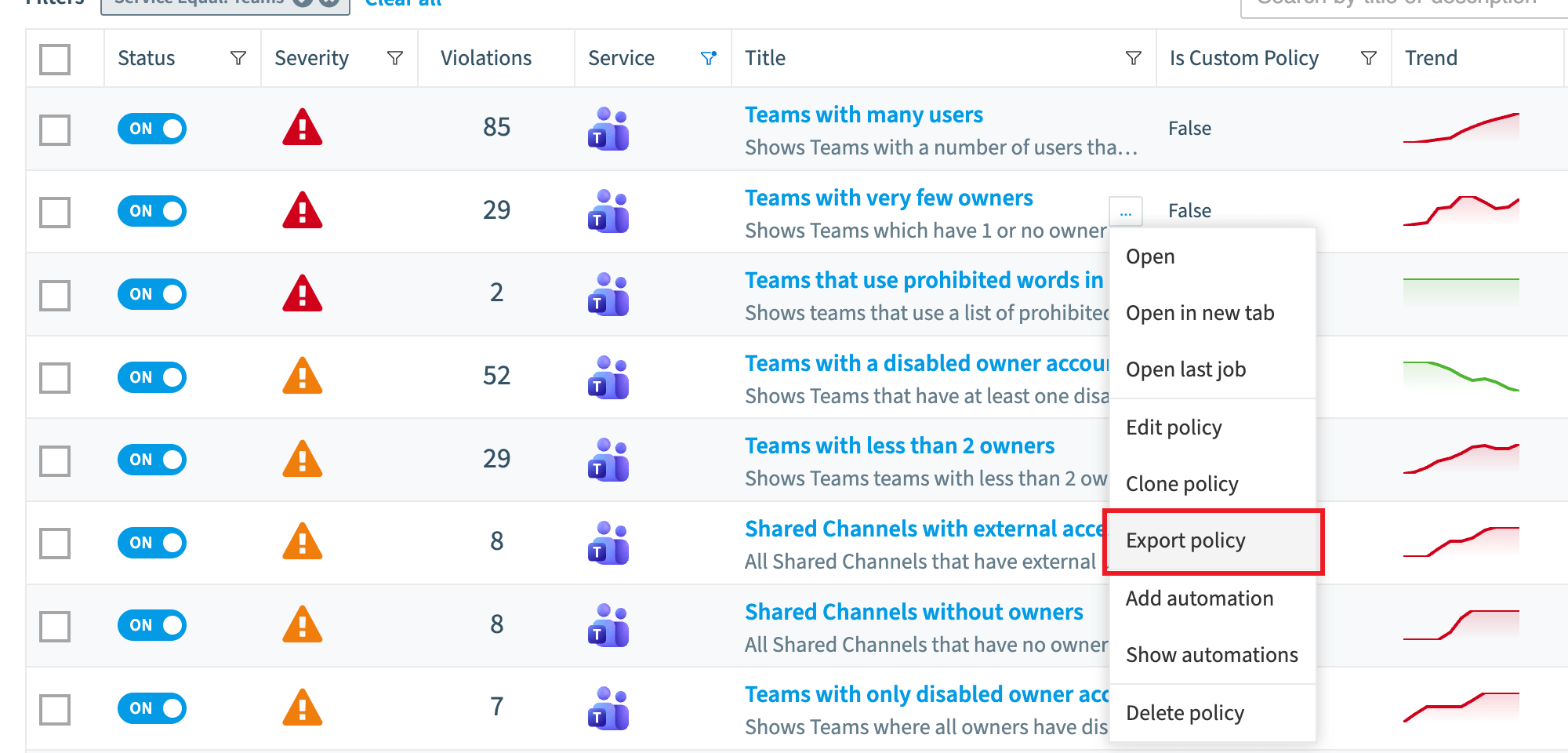Toggle ON switch in the 52 violations row
The image size is (1568, 753).
pyautogui.click(x=152, y=377)
